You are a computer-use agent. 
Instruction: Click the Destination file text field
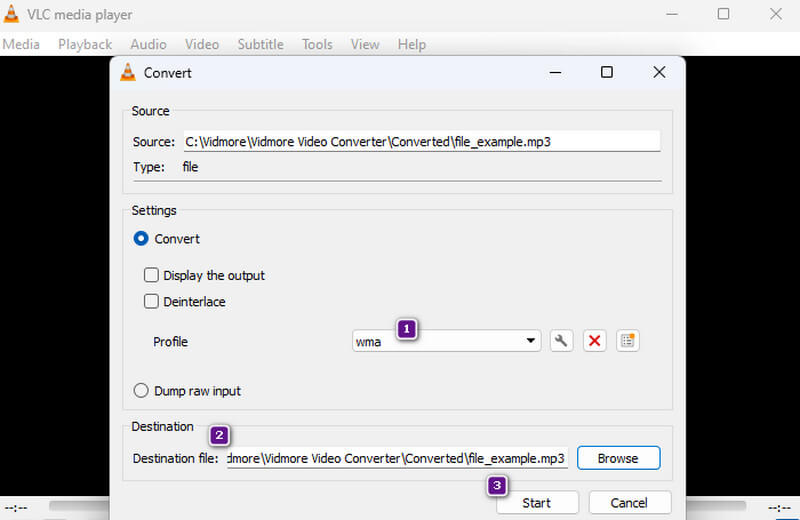point(397,458)
